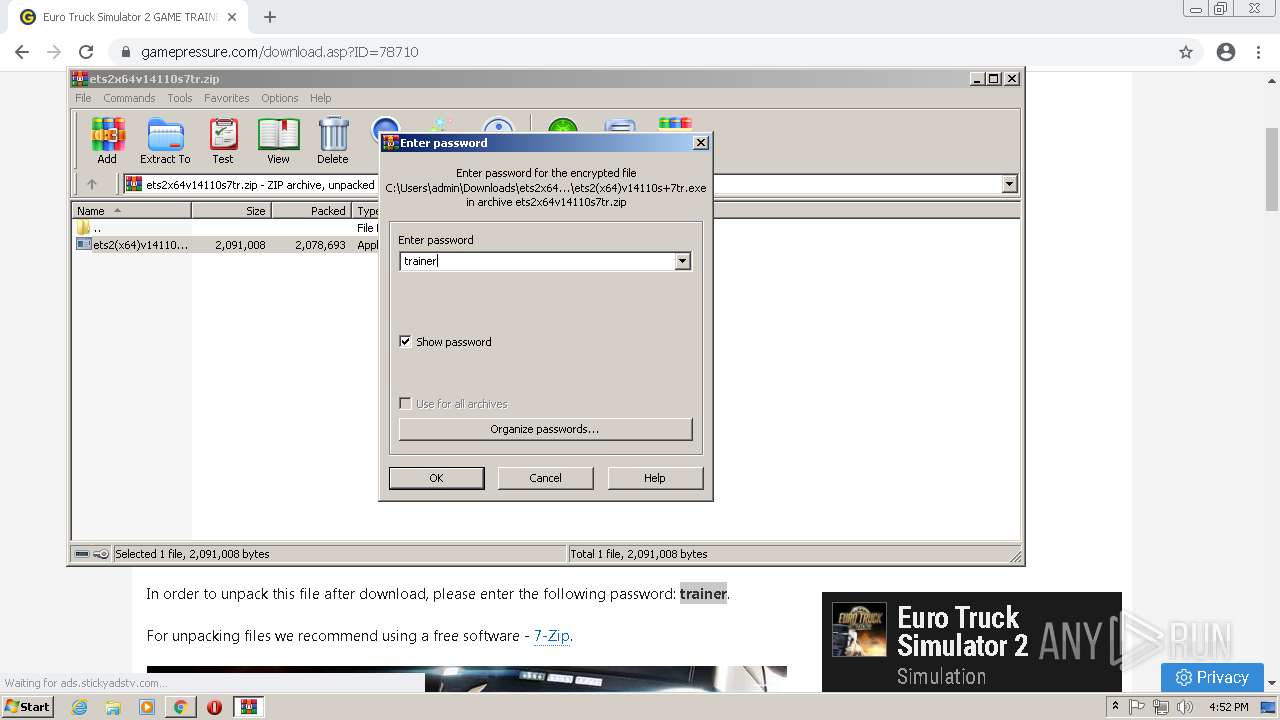Click the WinRAR taskbar button
Viewport: 1280px width, 720px height.
[x=249, y=707]
